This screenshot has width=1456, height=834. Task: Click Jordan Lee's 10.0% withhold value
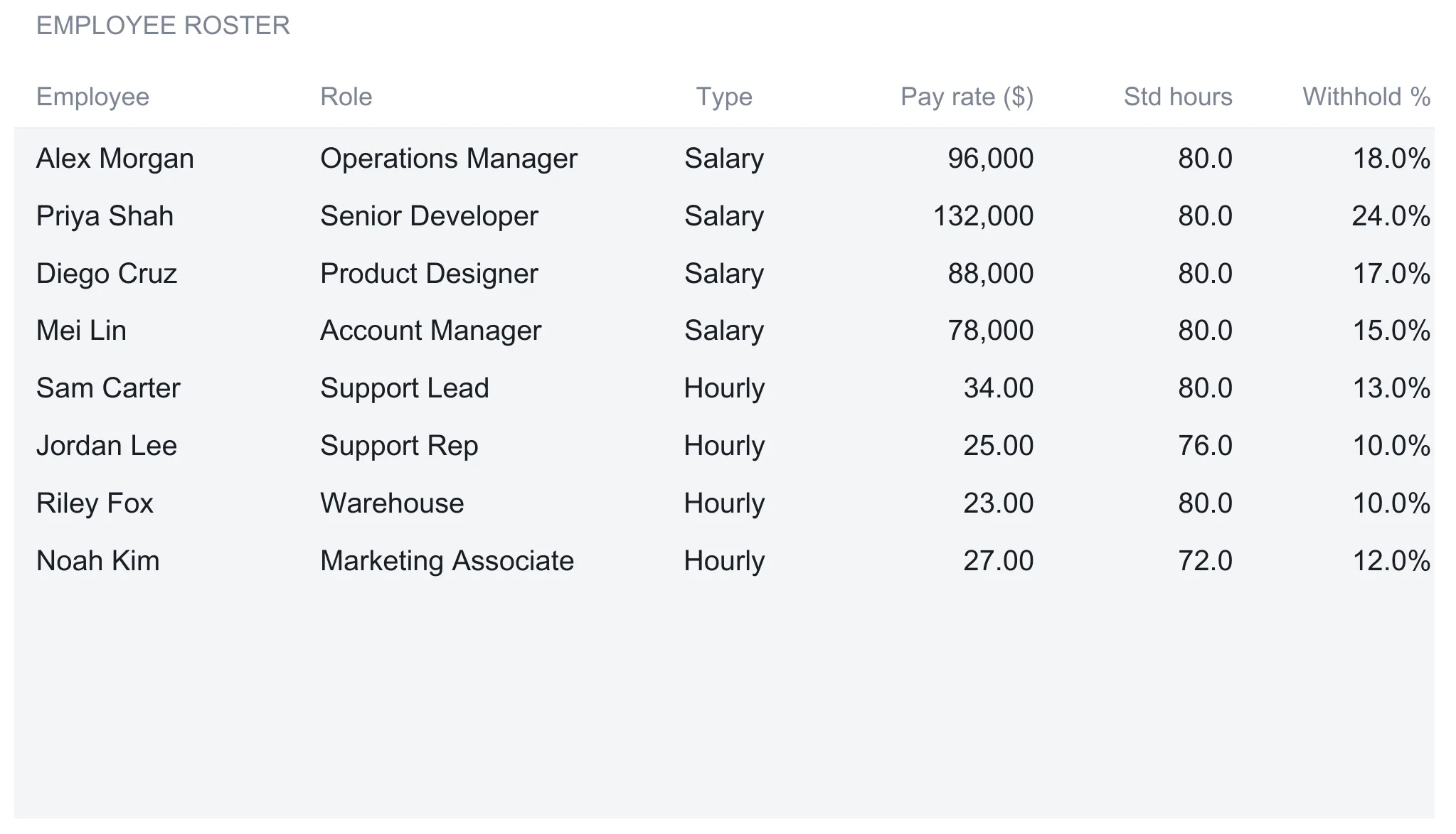click(1391, 446)
